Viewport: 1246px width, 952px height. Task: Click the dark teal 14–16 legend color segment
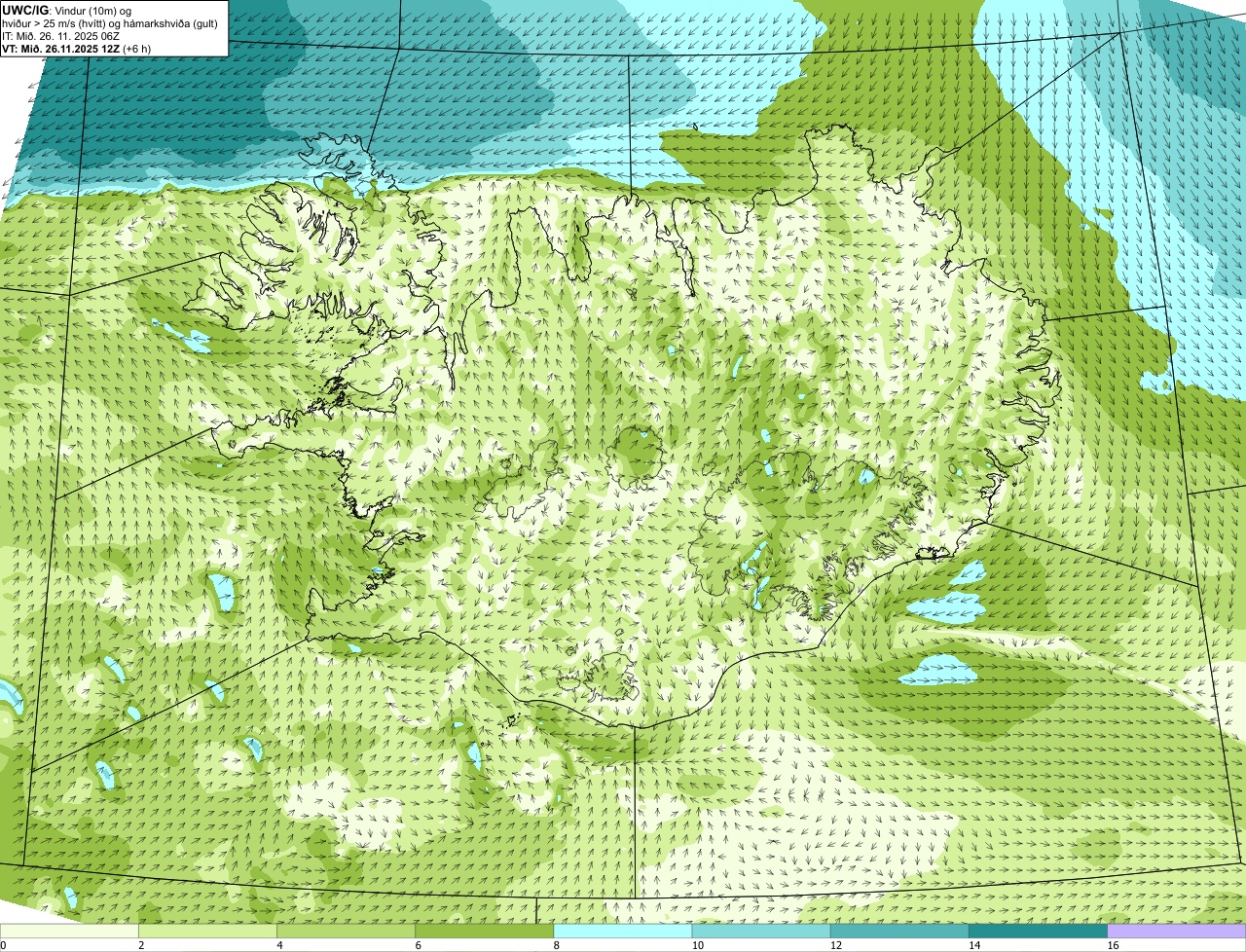click(1039, 931)
